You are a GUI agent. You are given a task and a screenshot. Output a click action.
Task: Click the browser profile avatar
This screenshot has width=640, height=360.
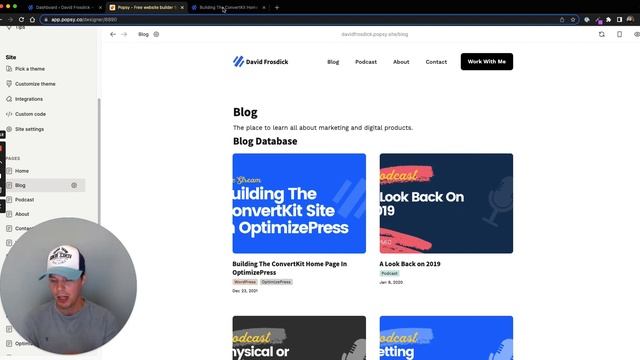[631, 19]
